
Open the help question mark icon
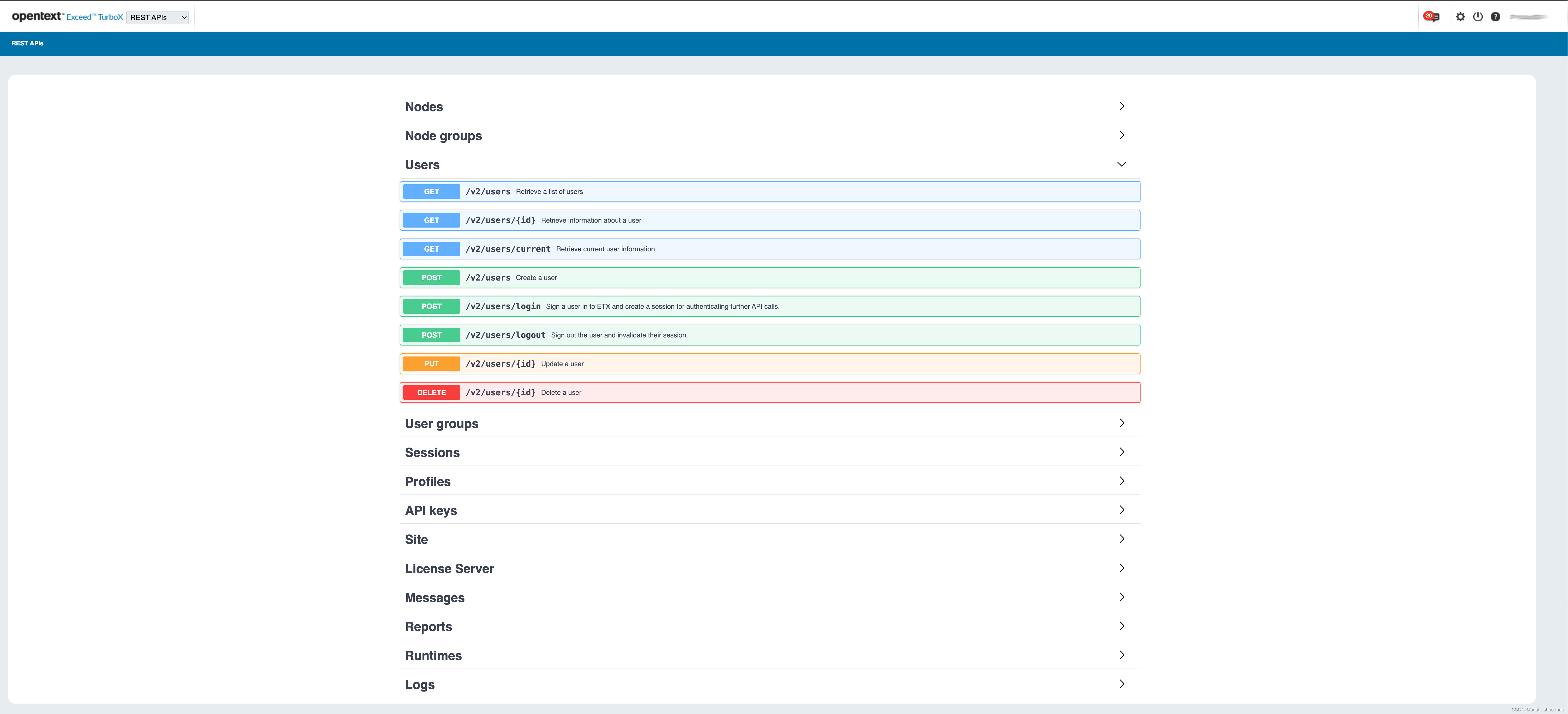pos(1495,17)
